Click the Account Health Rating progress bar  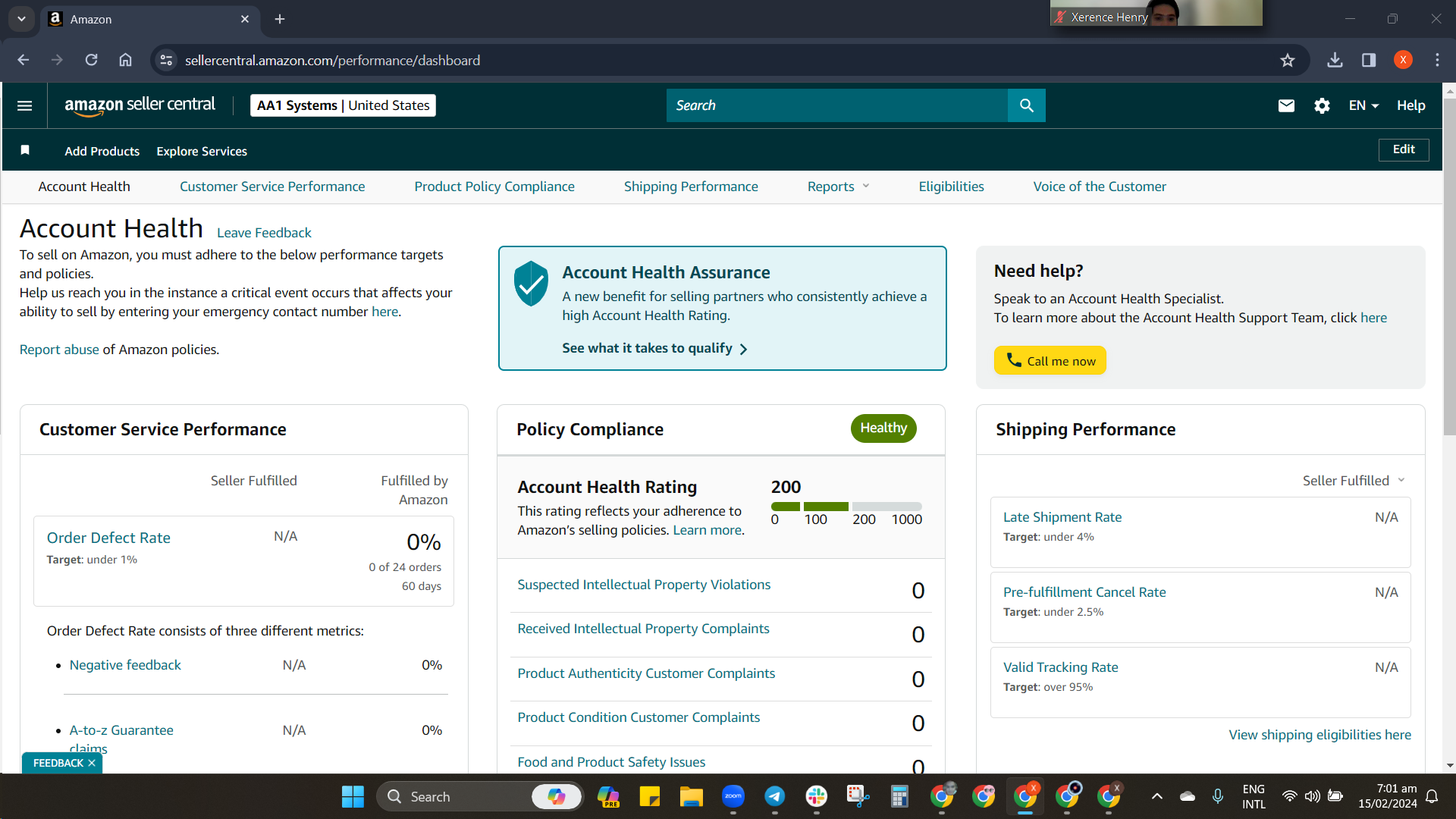846,506
